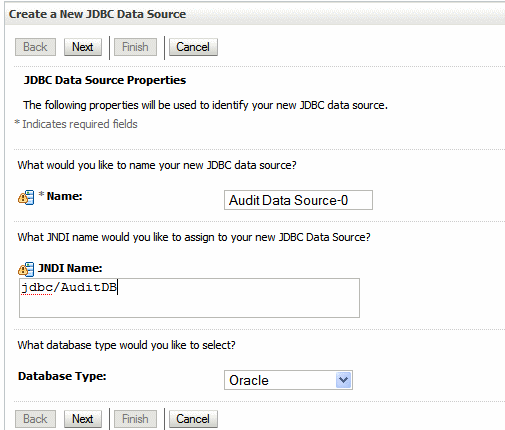Focus the Name field containing Audit Data Source-0
The height and width of the screenshot is (430, 505).
point(298,200)
